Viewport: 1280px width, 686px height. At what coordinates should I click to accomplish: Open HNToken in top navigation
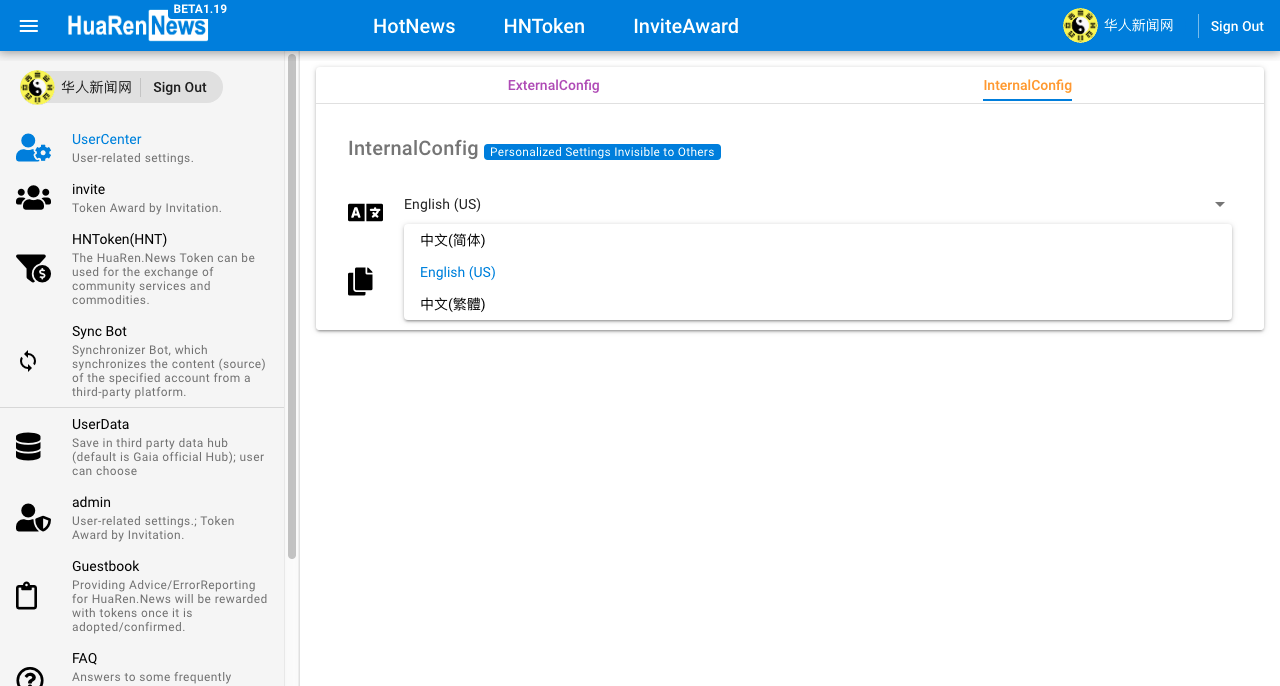[544, 26]
